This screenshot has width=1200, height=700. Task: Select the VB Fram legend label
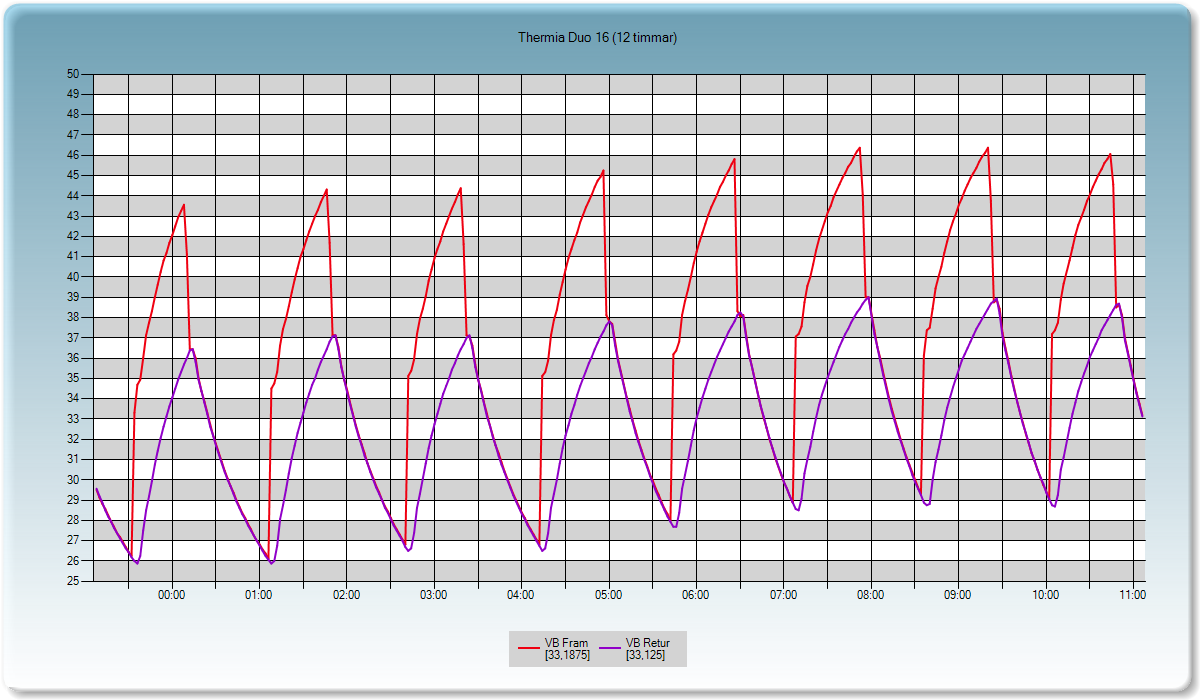pos(566,643)
